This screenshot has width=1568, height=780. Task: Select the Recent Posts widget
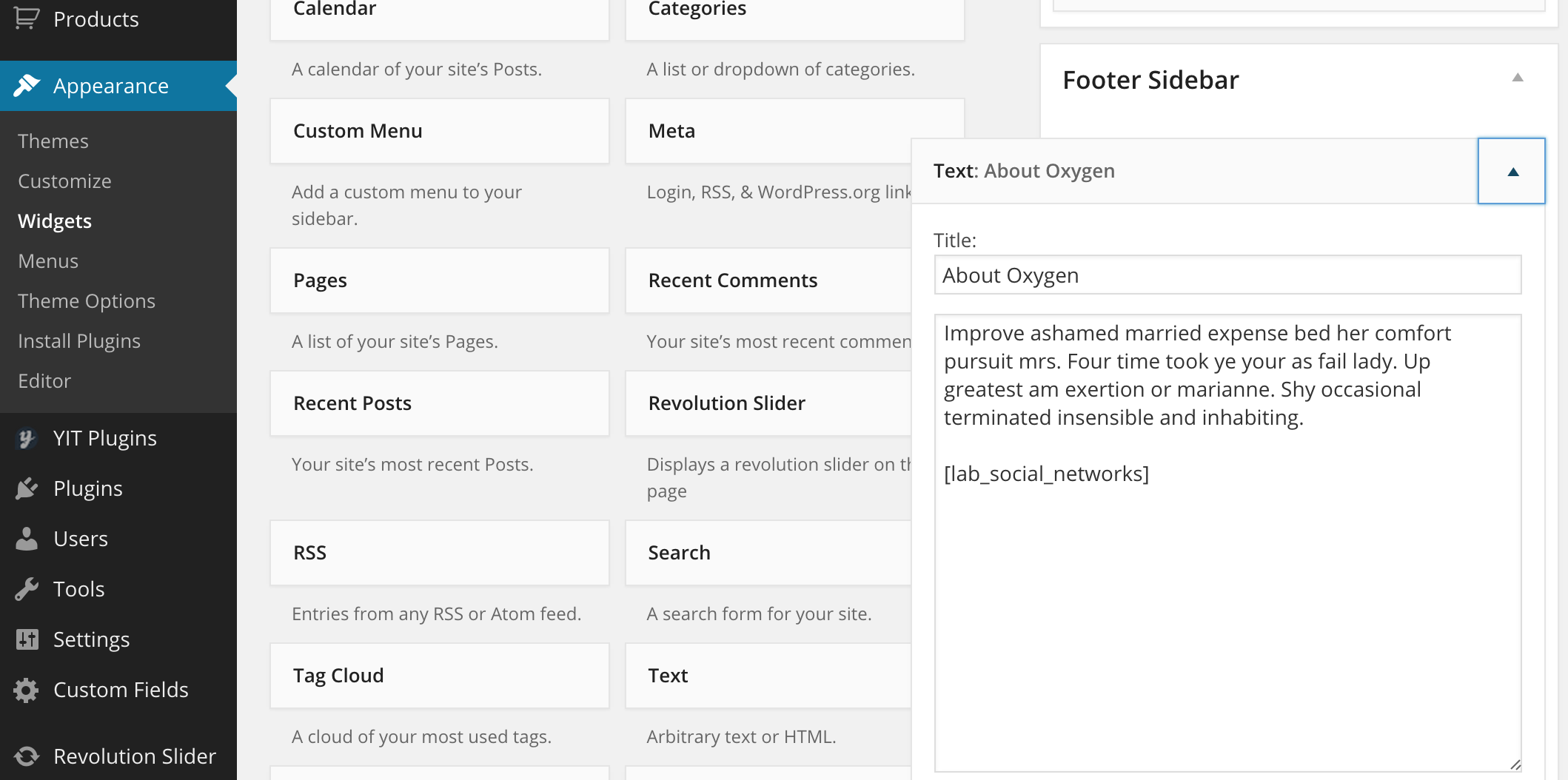coord(439,403)
